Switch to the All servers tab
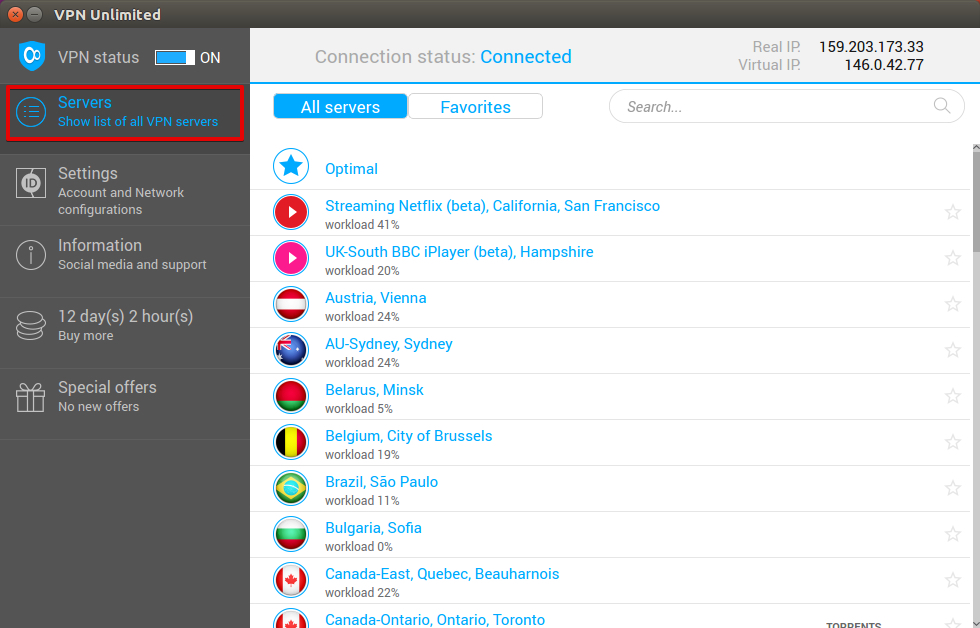 pyautogui.click(x=341, y=106)
